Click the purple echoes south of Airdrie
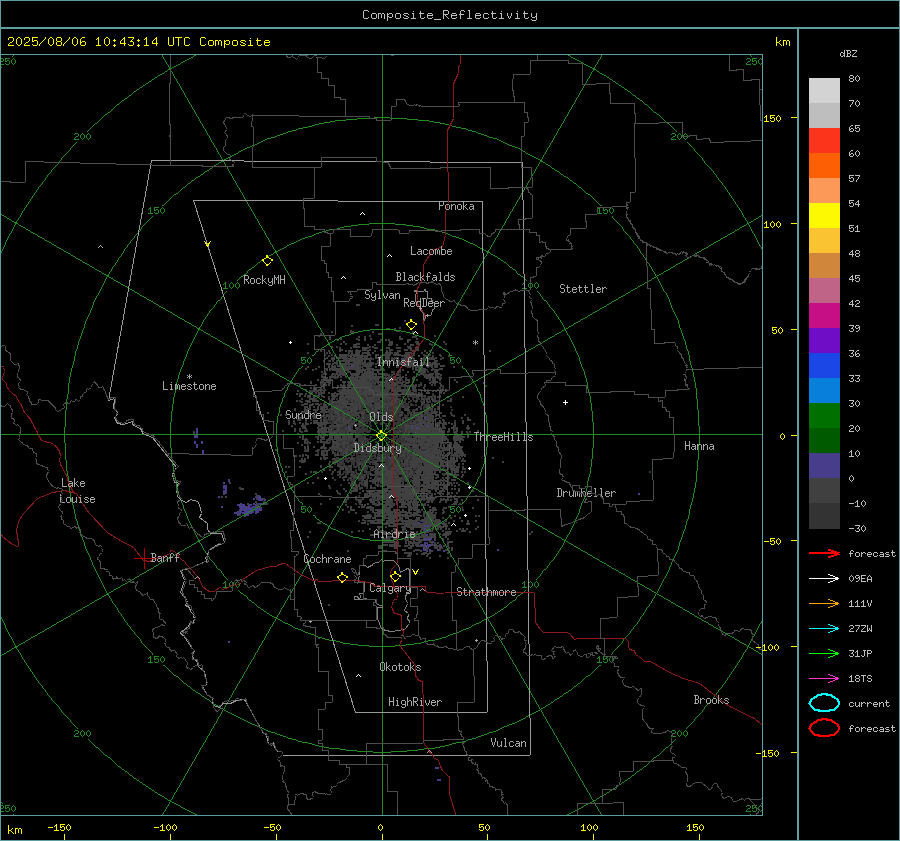Screen dimensions: 900x841 tap(429, 541)
